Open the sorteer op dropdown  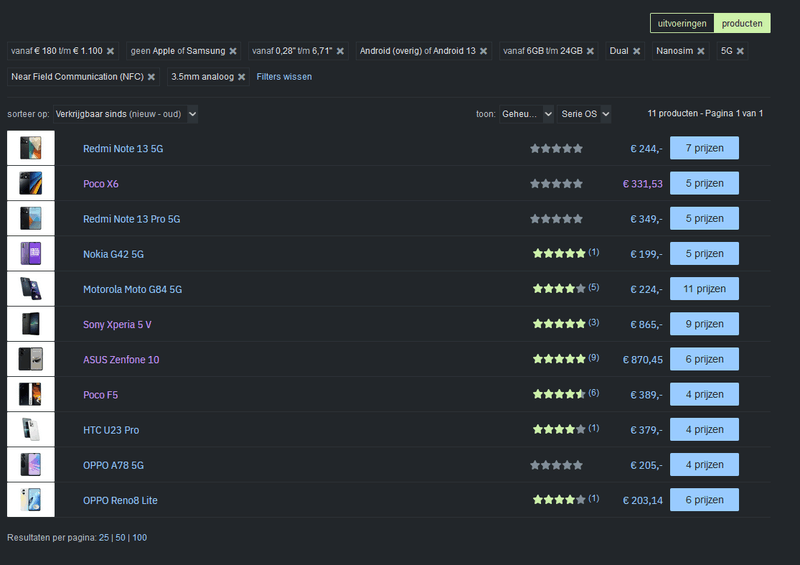click(x=126, y=114)
